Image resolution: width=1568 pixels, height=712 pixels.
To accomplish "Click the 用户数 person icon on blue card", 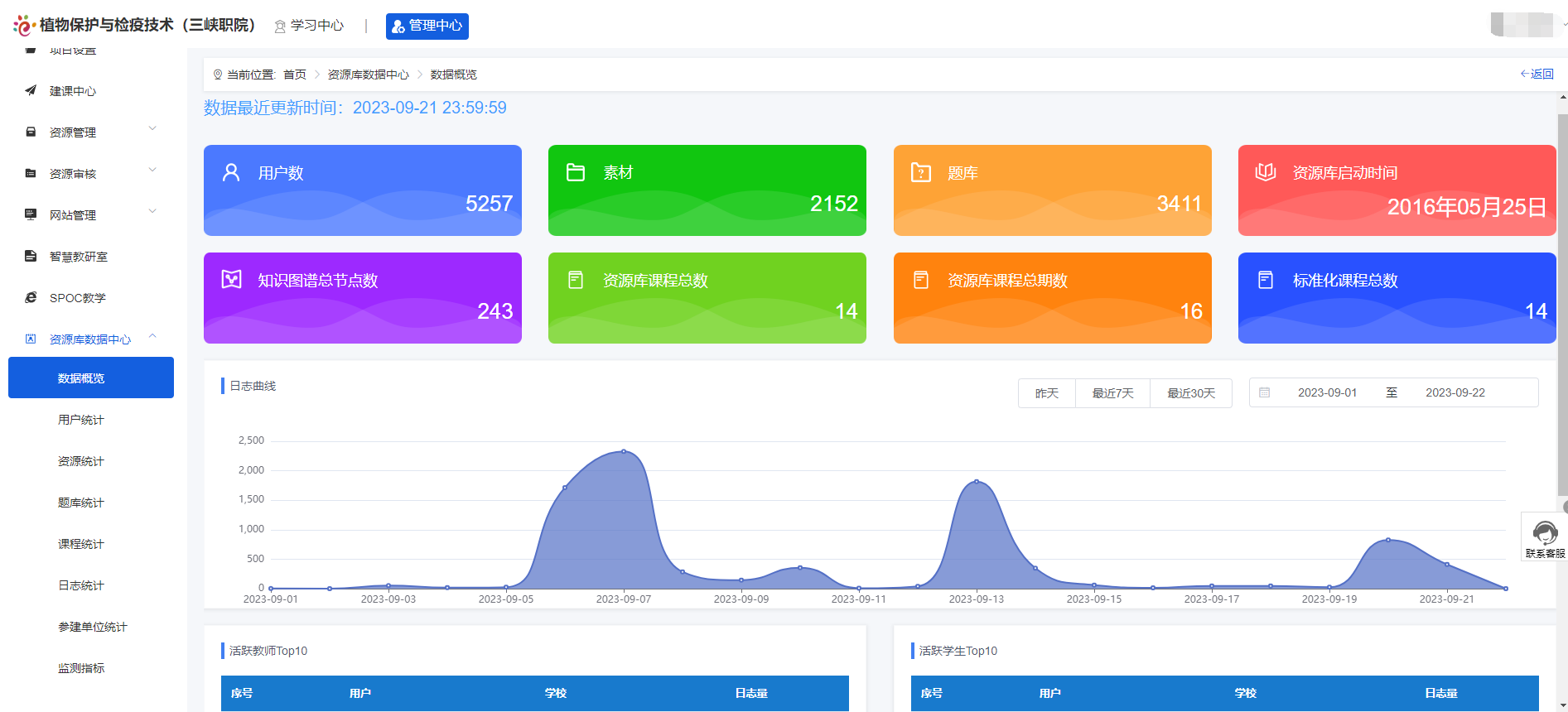I will coord(231,172).
